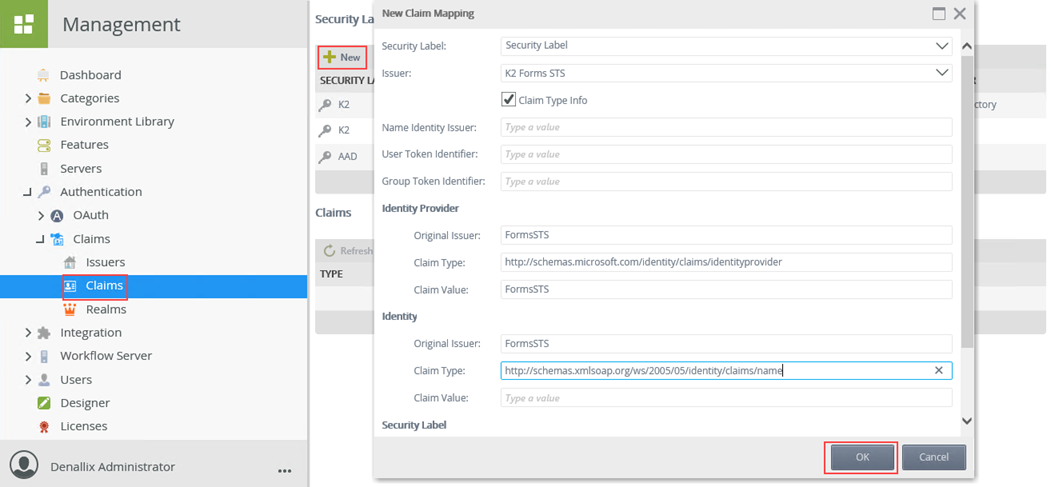The height and width of the screenshot is (487, 1051).
Task: Click the Issuers house icon
Action: pyautogui.click(x=70, y=263)
